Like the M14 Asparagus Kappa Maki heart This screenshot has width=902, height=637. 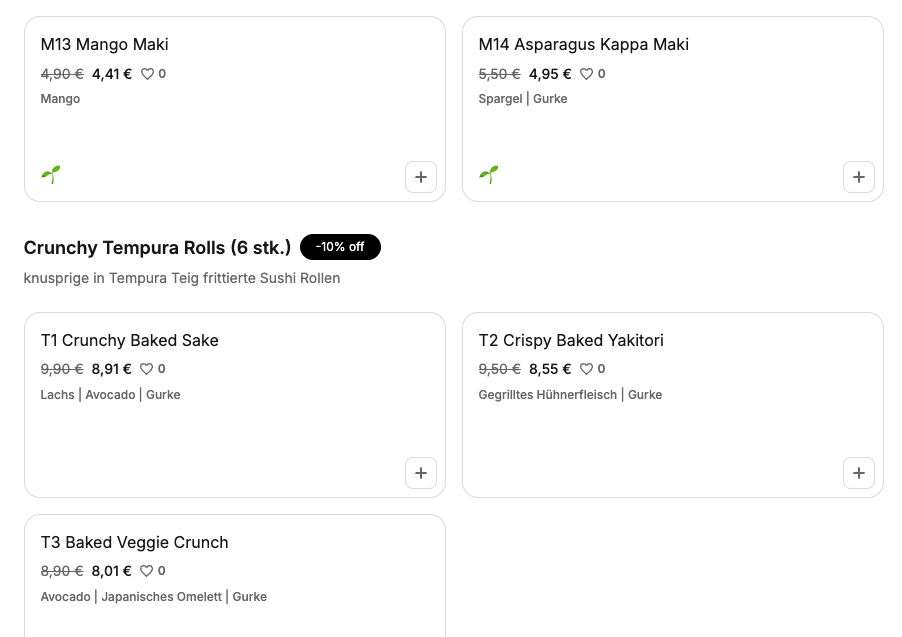coord(586,74)
